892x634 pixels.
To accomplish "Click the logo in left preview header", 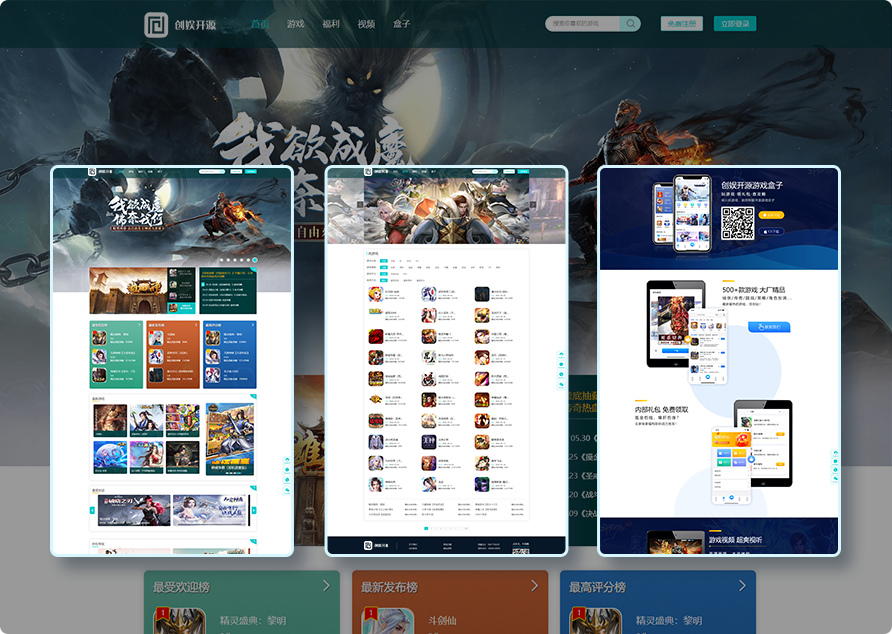I will [92, 171].
